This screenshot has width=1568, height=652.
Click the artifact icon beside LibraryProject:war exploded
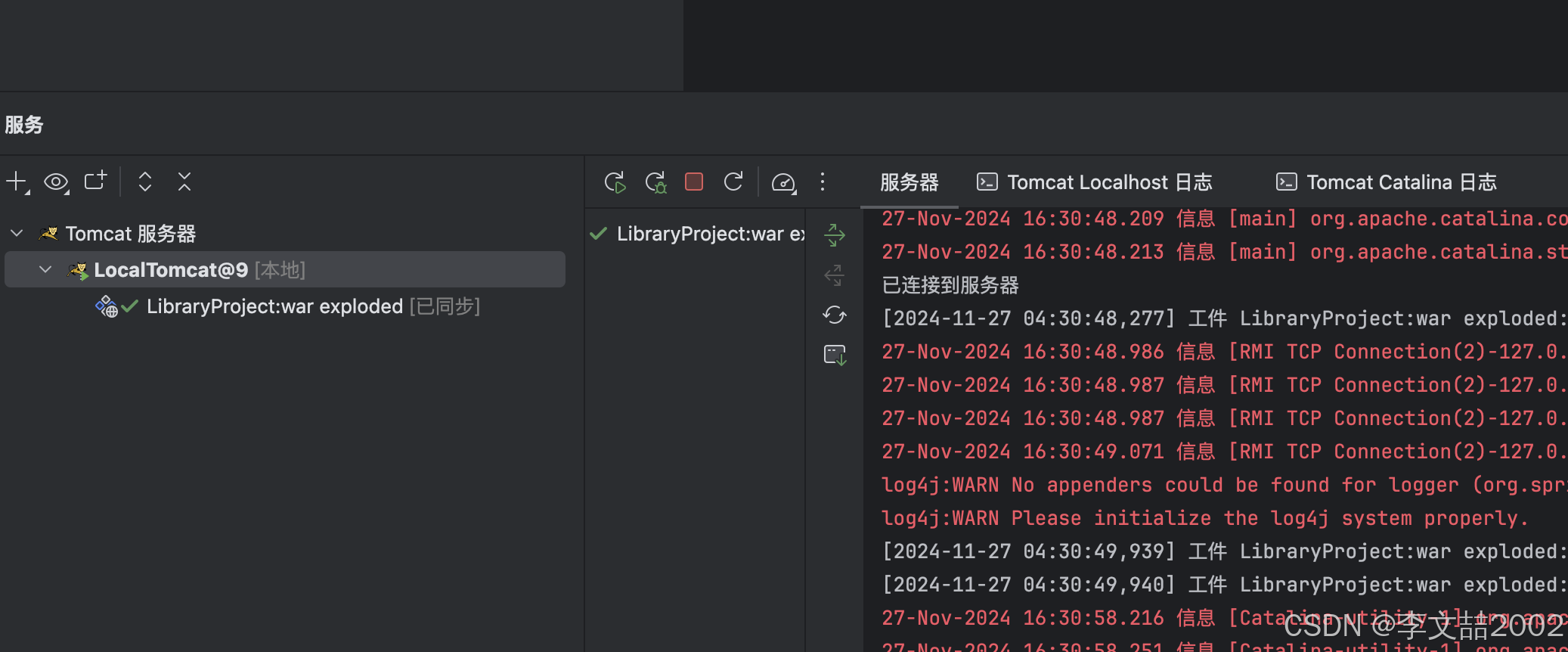(x=107, y=306)
